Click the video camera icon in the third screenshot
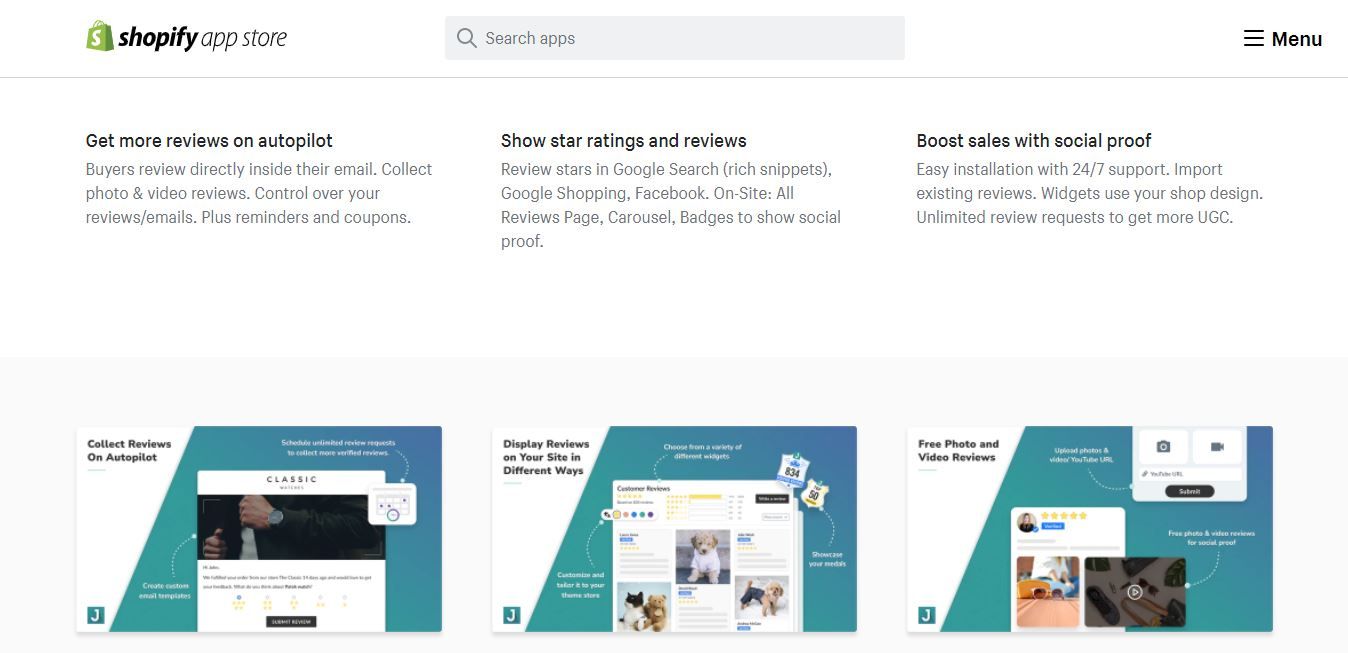 tap(1217, 447)
